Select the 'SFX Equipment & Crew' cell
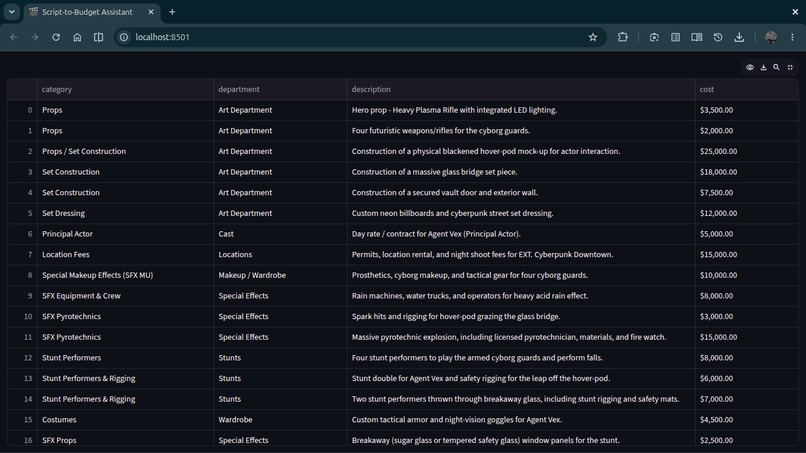 [x=125, y=296]
